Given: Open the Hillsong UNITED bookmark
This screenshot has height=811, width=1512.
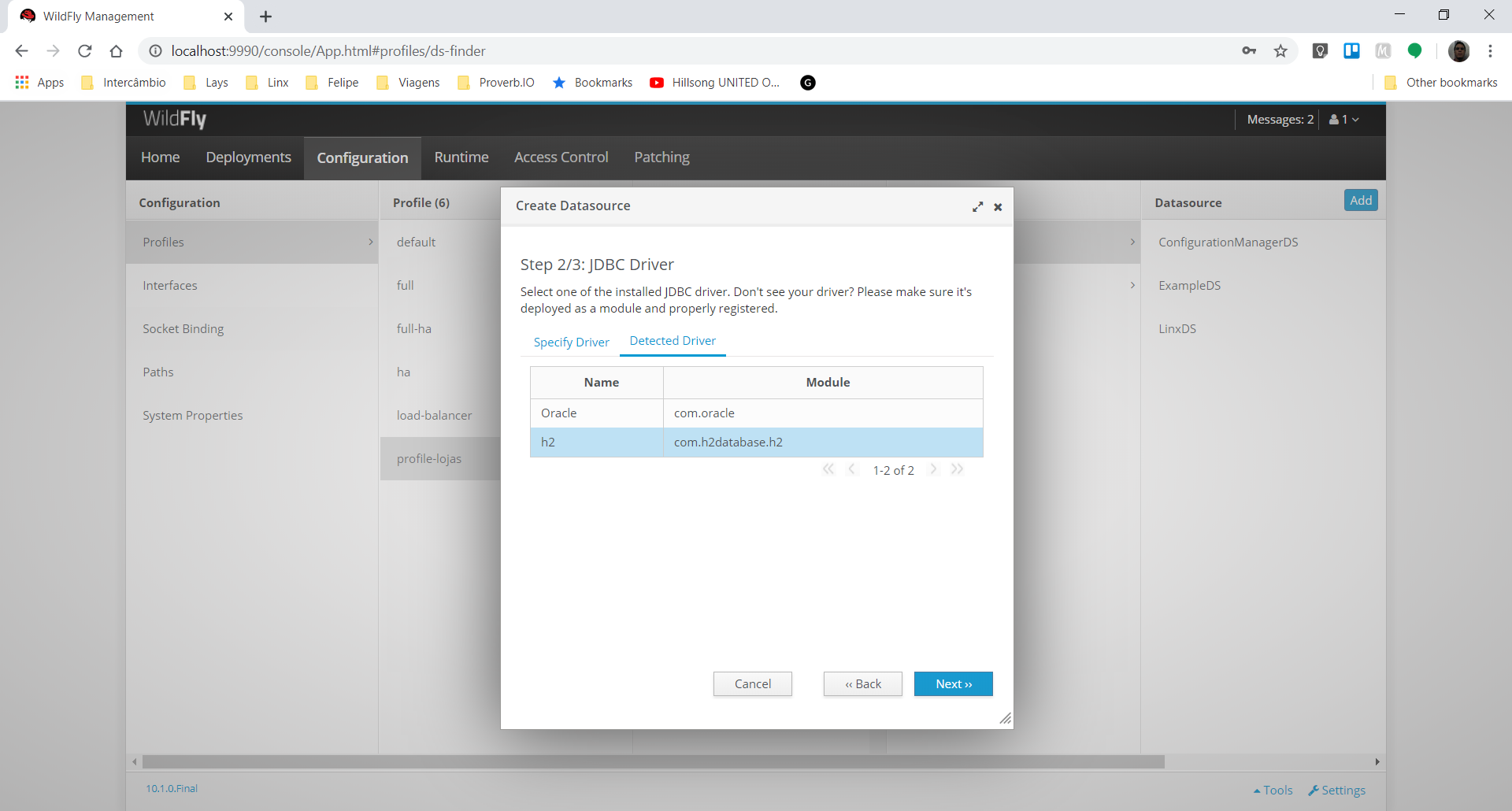Looking at the screenshot, I should tap(715, 83).
